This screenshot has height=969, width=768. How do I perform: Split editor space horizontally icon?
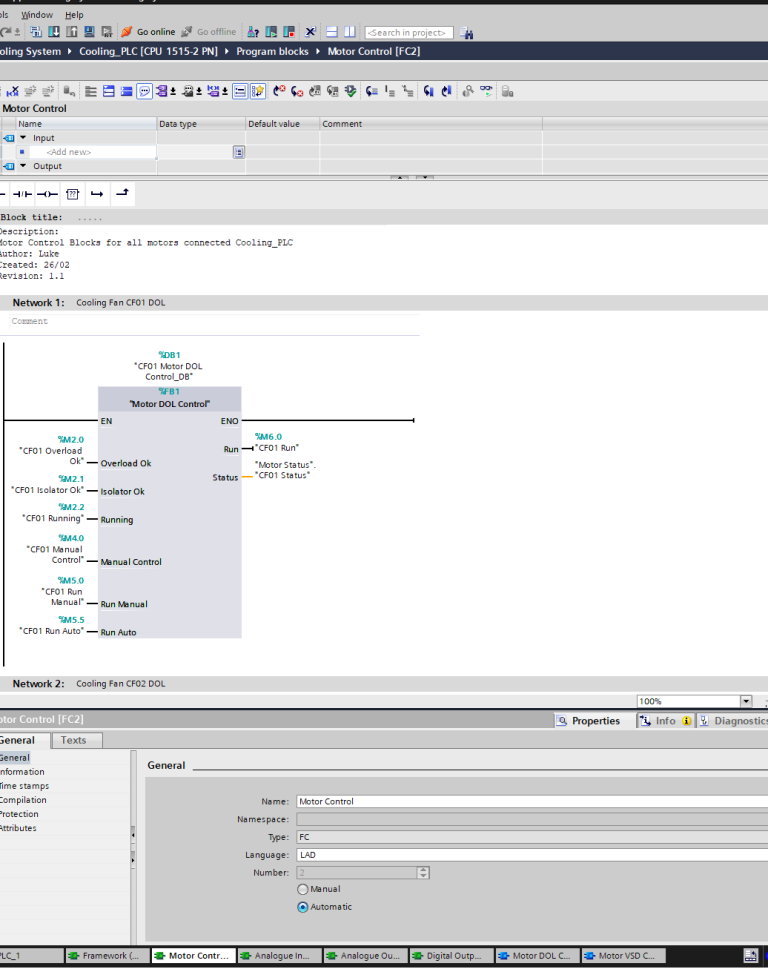point(332,32)
